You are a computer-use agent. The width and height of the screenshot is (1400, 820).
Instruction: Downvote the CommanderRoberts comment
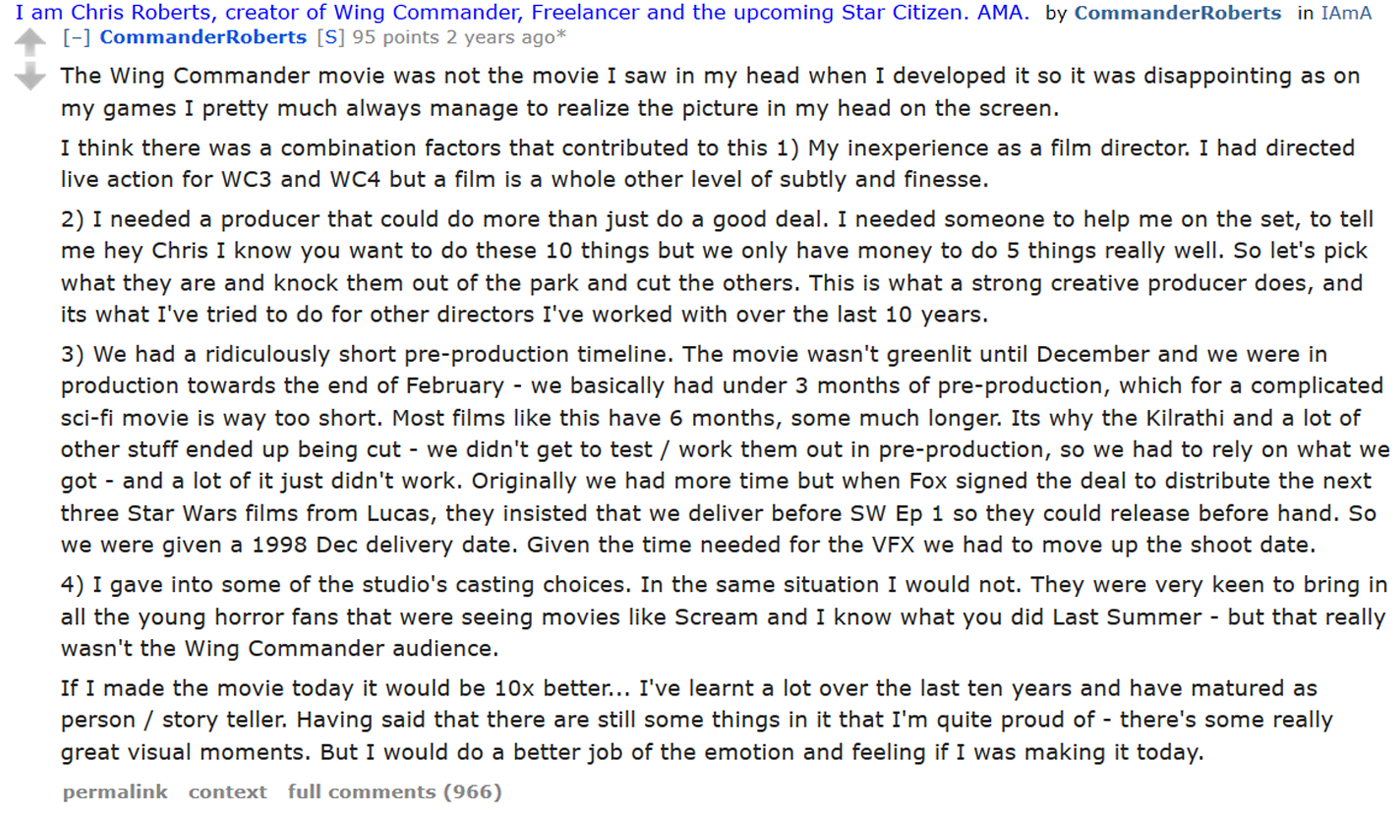tap(31, 76)
